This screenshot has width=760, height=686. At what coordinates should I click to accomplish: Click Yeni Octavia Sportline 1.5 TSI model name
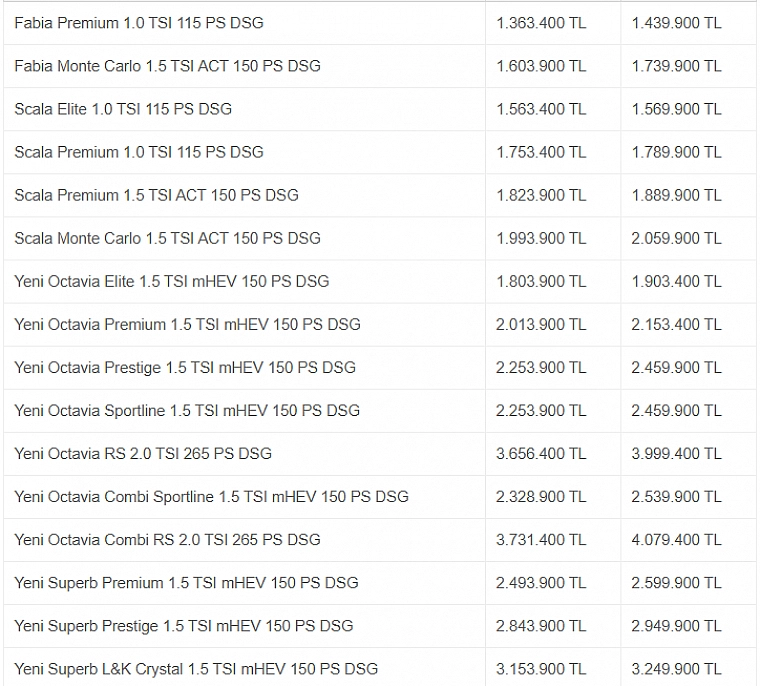pos(187,411)
